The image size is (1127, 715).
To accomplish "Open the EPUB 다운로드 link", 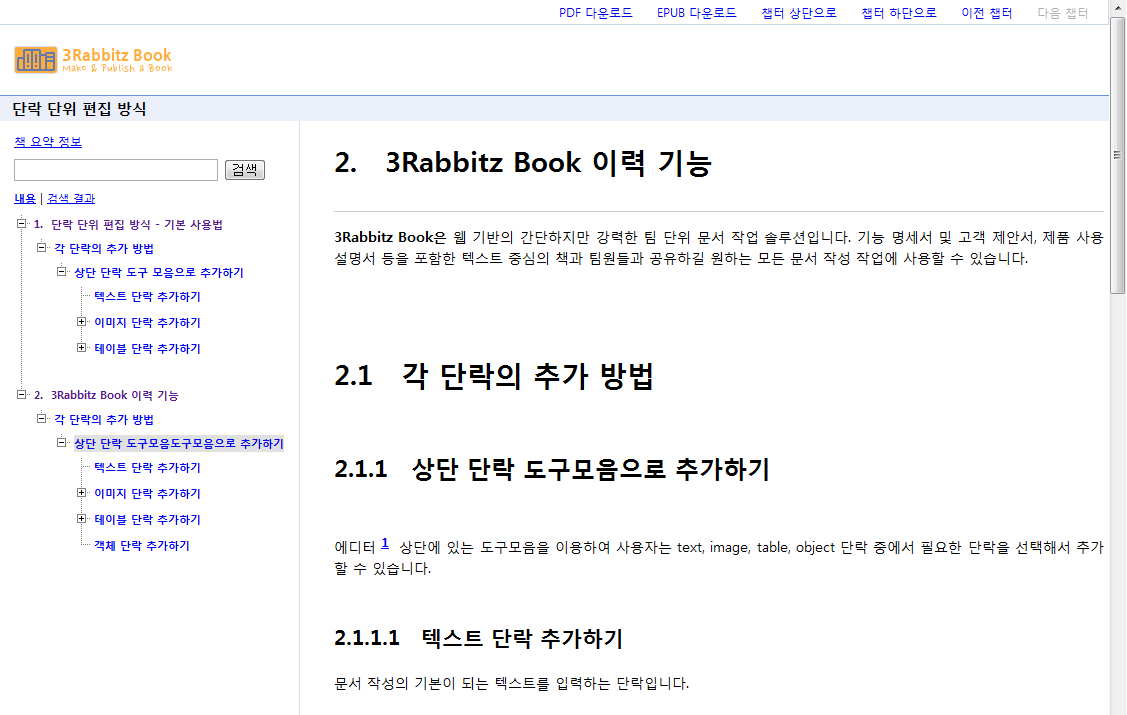I will point(696,13).
